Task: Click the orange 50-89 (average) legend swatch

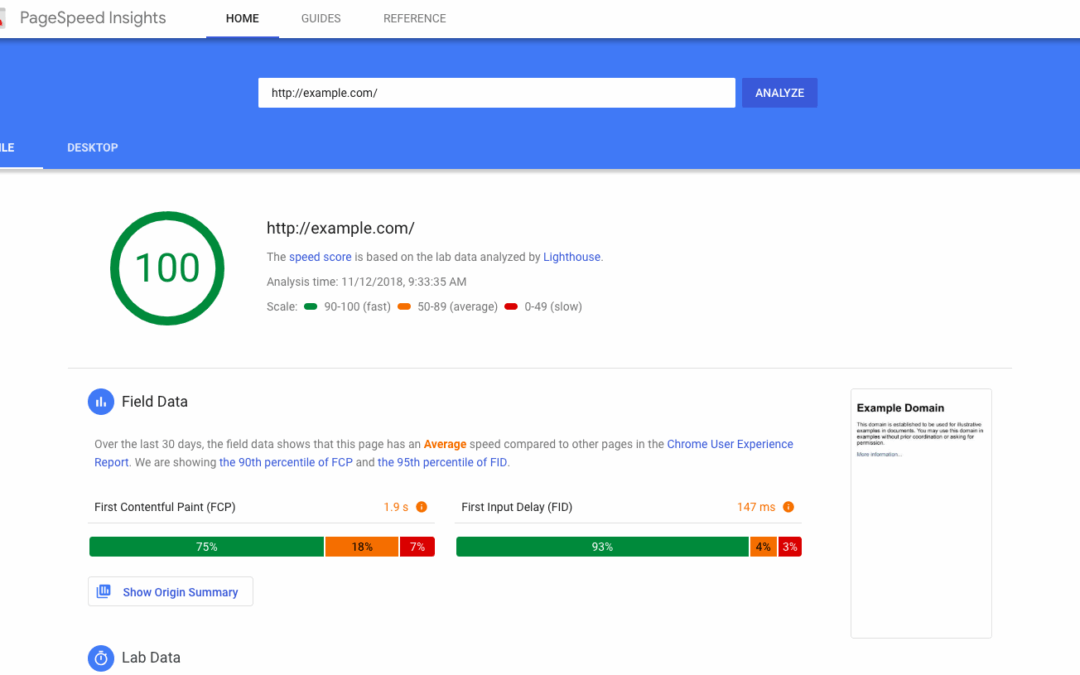Action: [404, 307]
